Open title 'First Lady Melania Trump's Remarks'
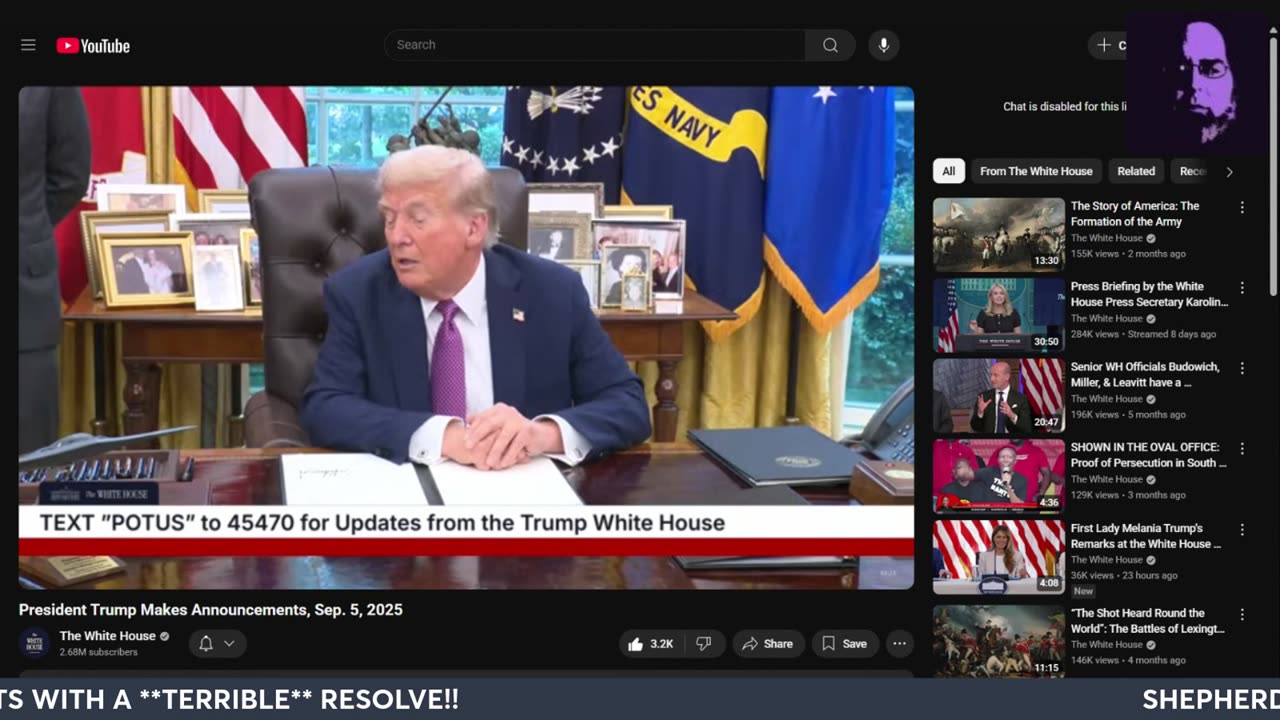The width and height of the screenshot is (1280, 720). point(1147,536)
